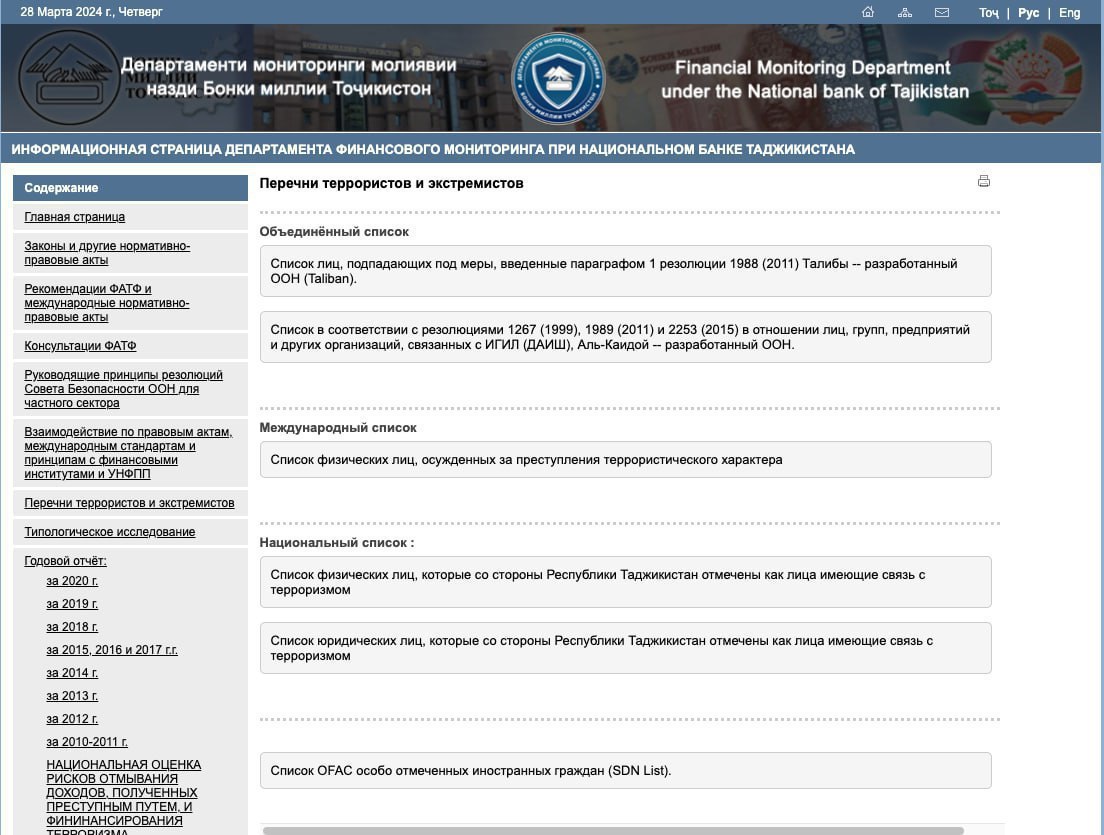Screen dimensions: 1104x835
Task: Click the round blue department emblem
Action: click(x=558, y=78)
